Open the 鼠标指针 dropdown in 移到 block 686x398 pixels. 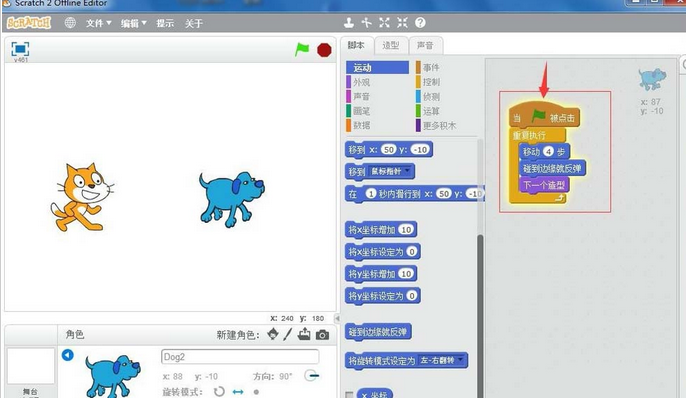click(x=390, y=171)
